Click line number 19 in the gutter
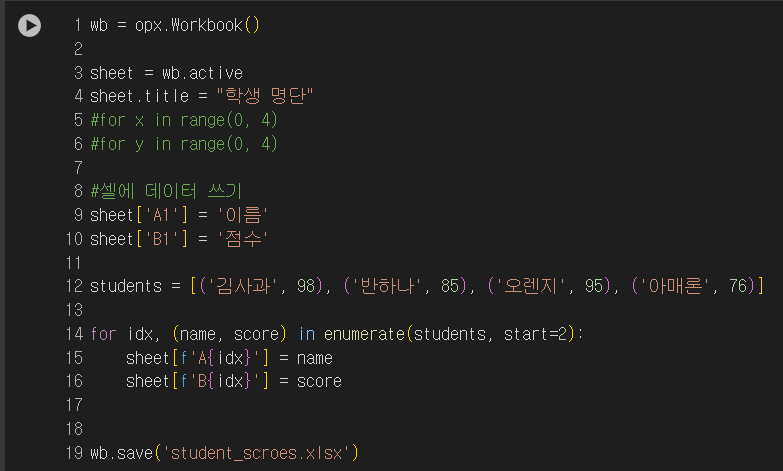783x471 pixels. click(74, 453)
